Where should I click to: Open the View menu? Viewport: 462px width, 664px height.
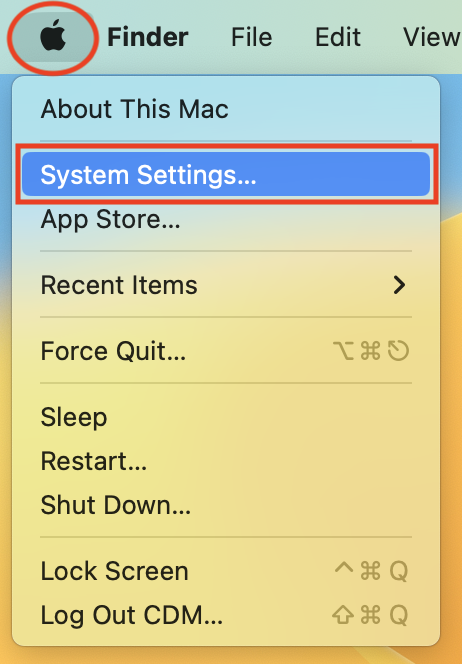point(432,37)
